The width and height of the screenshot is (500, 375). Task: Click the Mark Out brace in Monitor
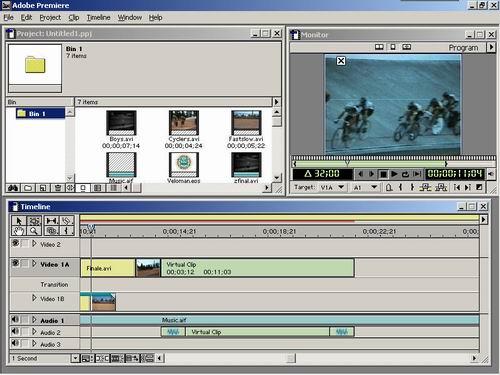[412, 187]
